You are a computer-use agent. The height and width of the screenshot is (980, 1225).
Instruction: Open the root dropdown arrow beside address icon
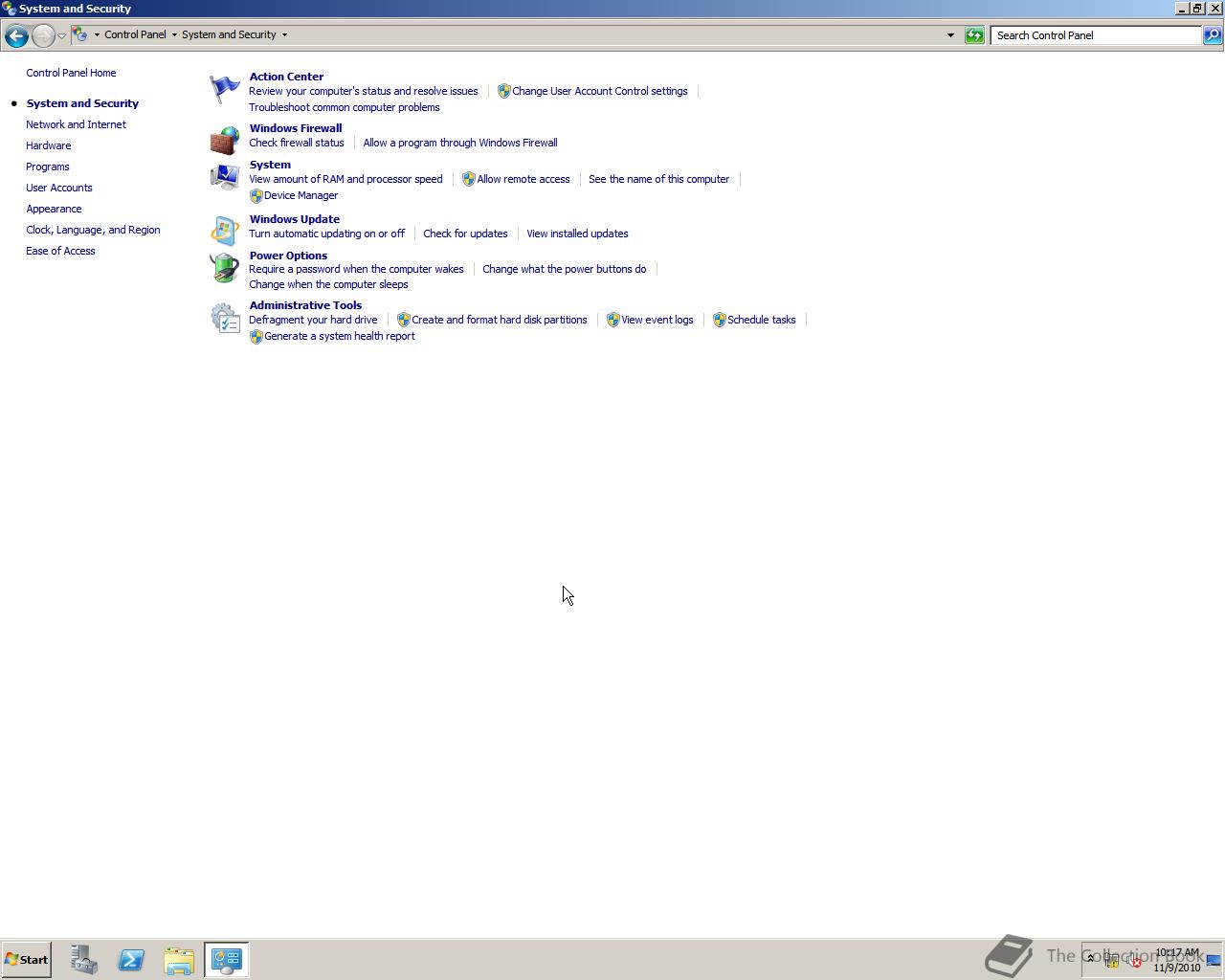[97, 34]
